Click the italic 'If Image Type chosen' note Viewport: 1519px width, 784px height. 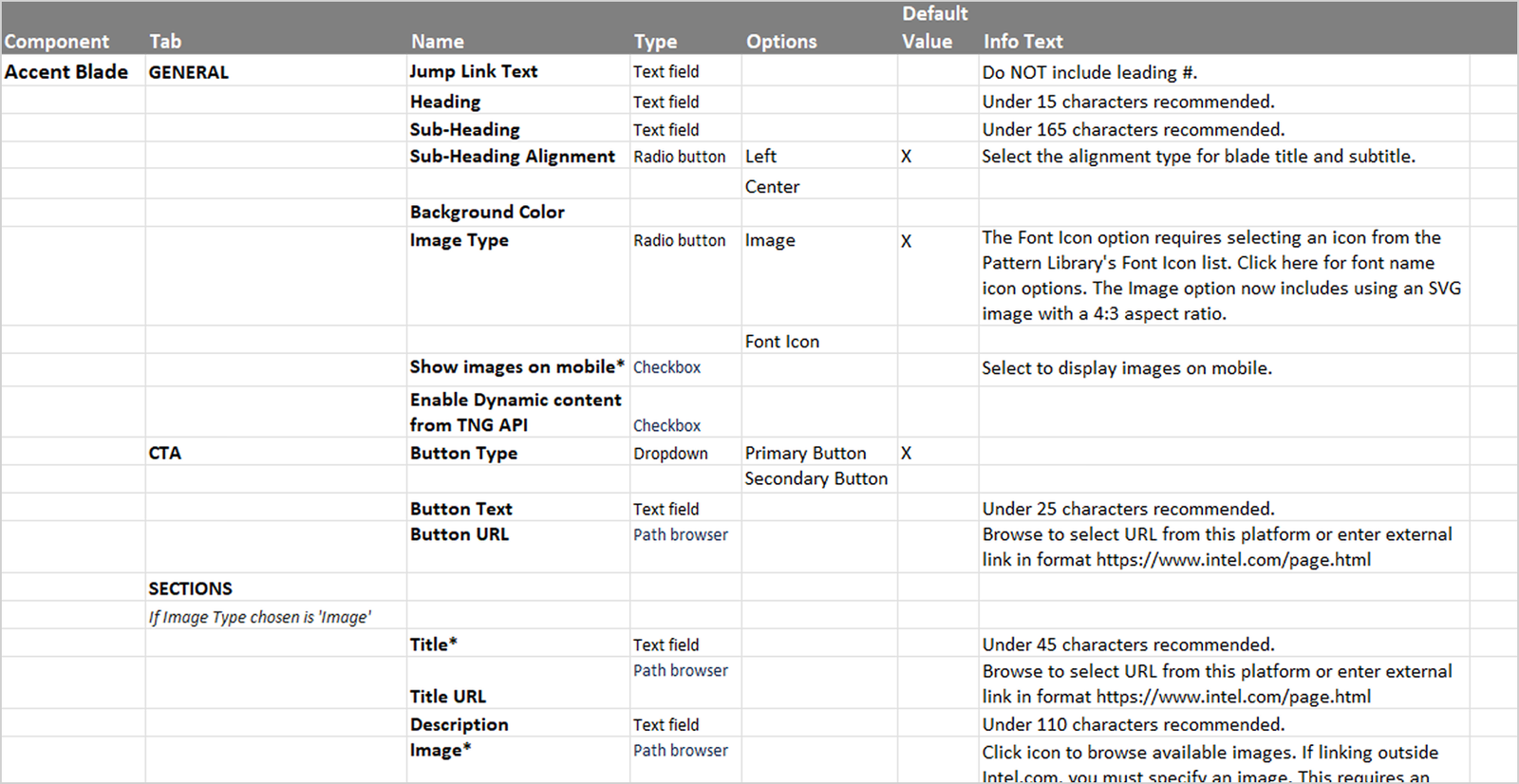coord(259,617)
